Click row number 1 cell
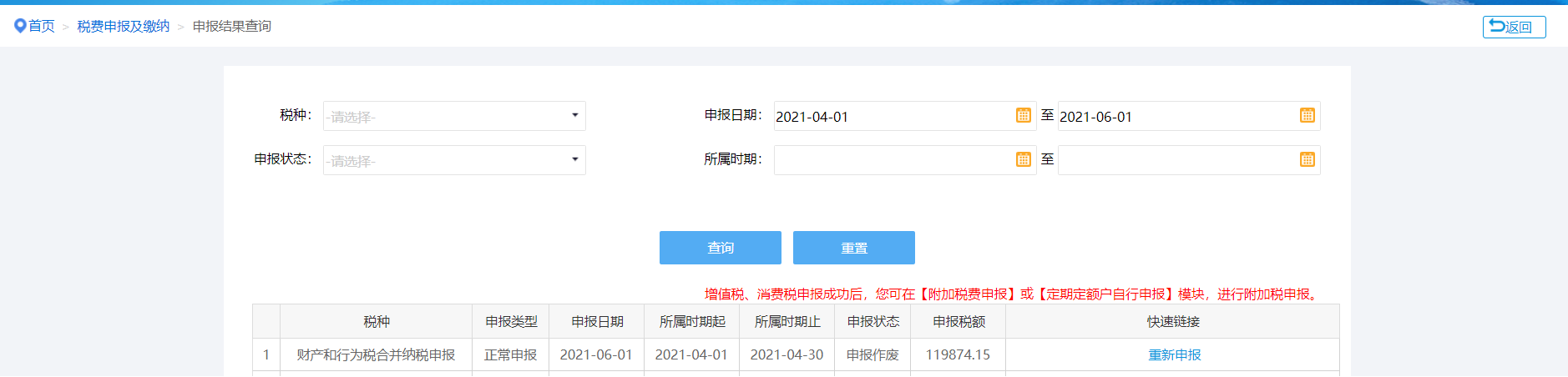The height and width of the screenshot is (377, 1568). [x=266, y=354]
